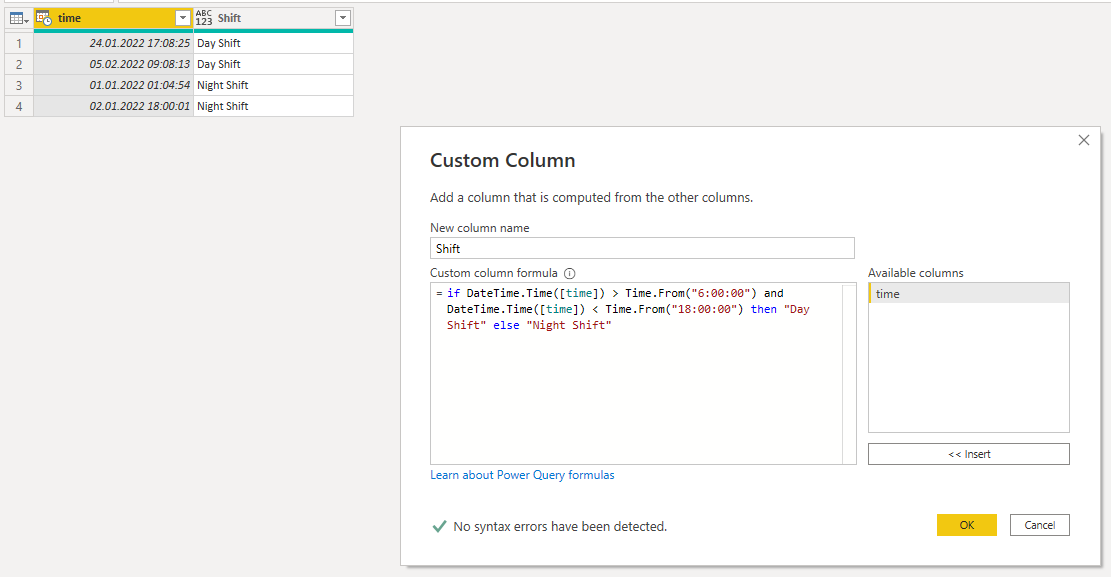Image resolution: width=1111 pixels, height=577 pixels.
Task: Select cell 01.01.2022 01:04:54
Action: click(113, 85)
